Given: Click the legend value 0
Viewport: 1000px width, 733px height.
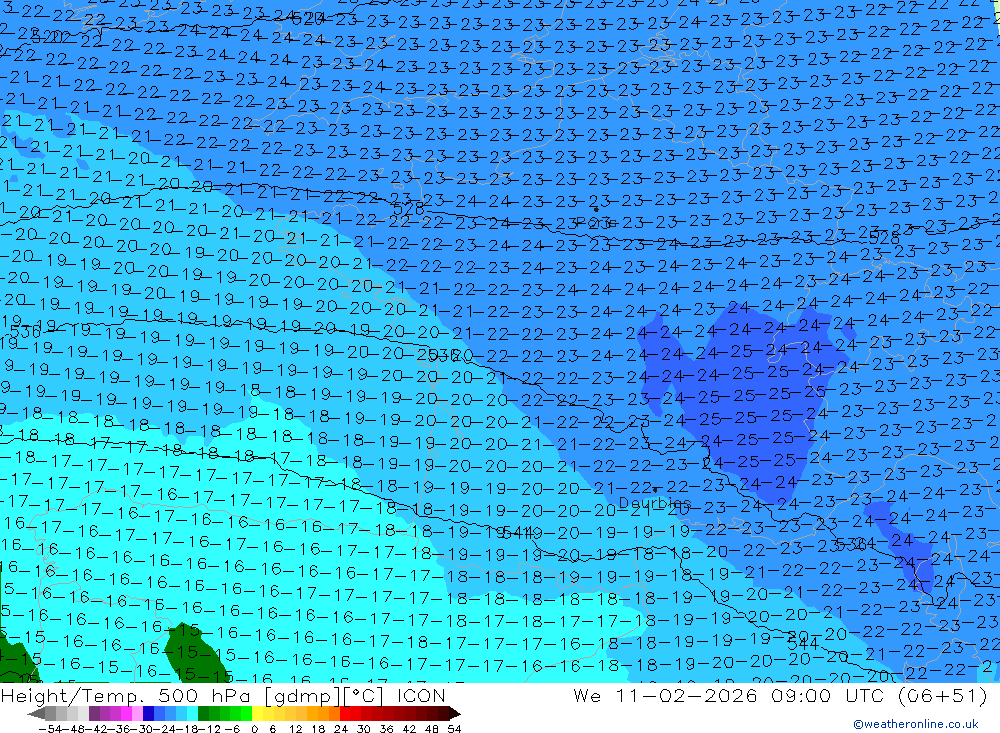Looking at the screenshot, I should pos(254,729).
